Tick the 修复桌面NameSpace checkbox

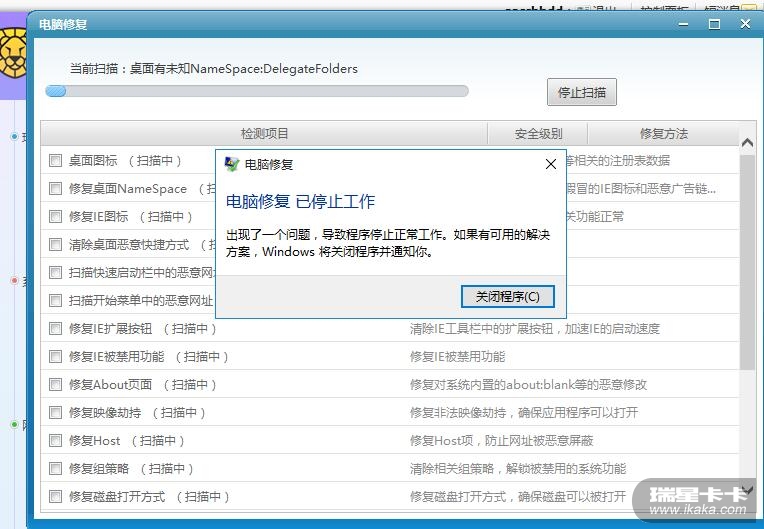[56, 189]
